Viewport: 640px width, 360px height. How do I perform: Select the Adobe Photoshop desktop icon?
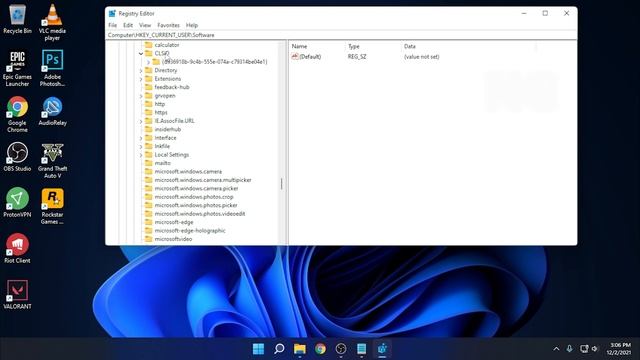tap(52, 68)
